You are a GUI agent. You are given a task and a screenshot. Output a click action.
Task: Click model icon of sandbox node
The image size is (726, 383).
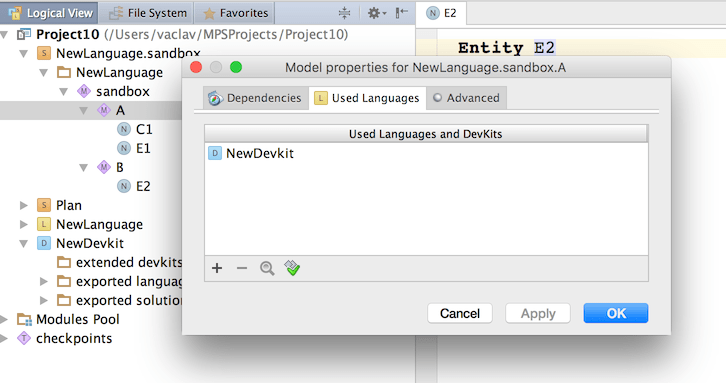[x=84, y=91]
